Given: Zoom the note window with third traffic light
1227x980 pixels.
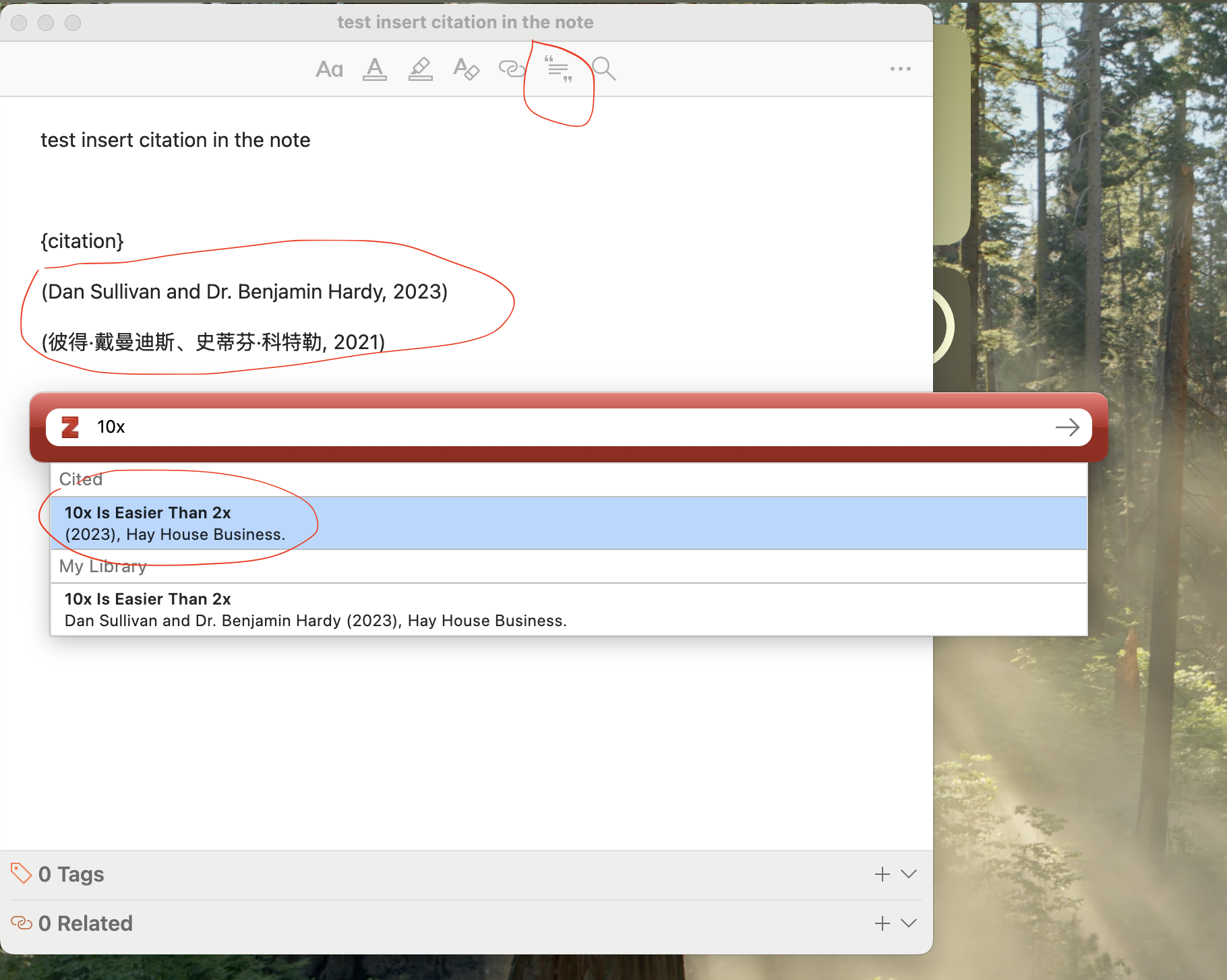Looking at the screenshot, I should 73,23.
